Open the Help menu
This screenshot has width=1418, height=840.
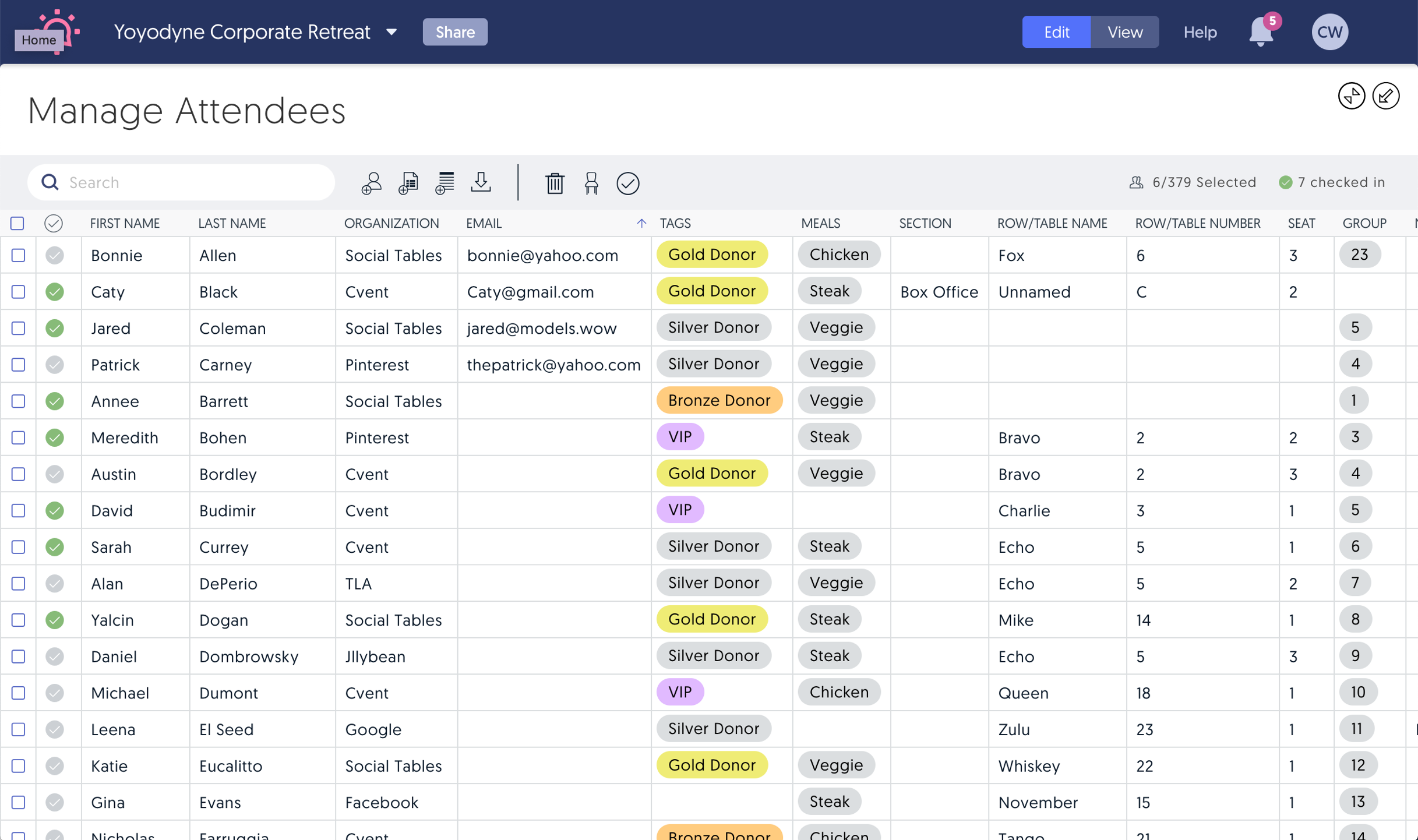coord(1200,32)
